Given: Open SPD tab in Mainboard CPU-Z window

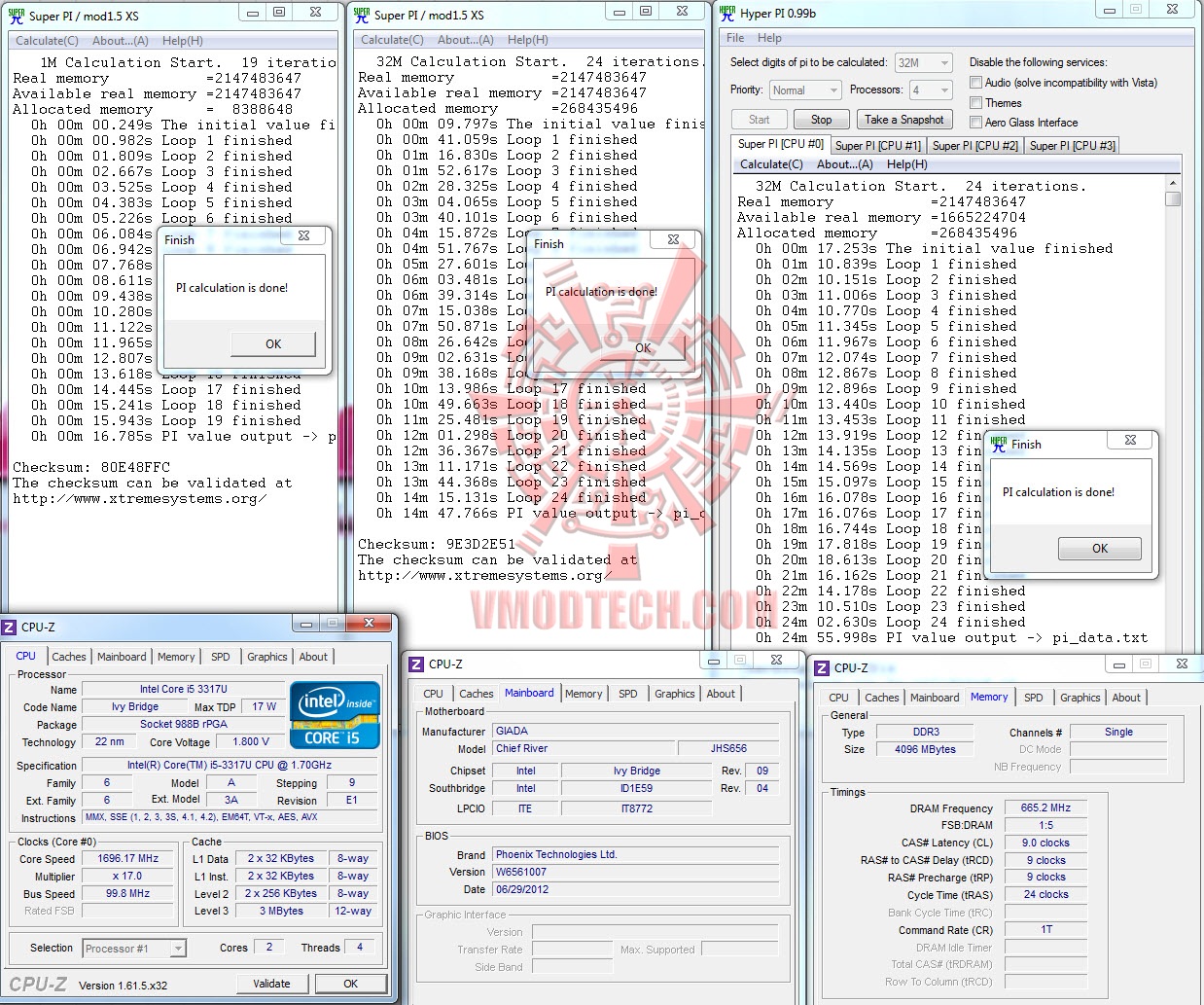Looking at the screenshot, I should coord(628,694).
